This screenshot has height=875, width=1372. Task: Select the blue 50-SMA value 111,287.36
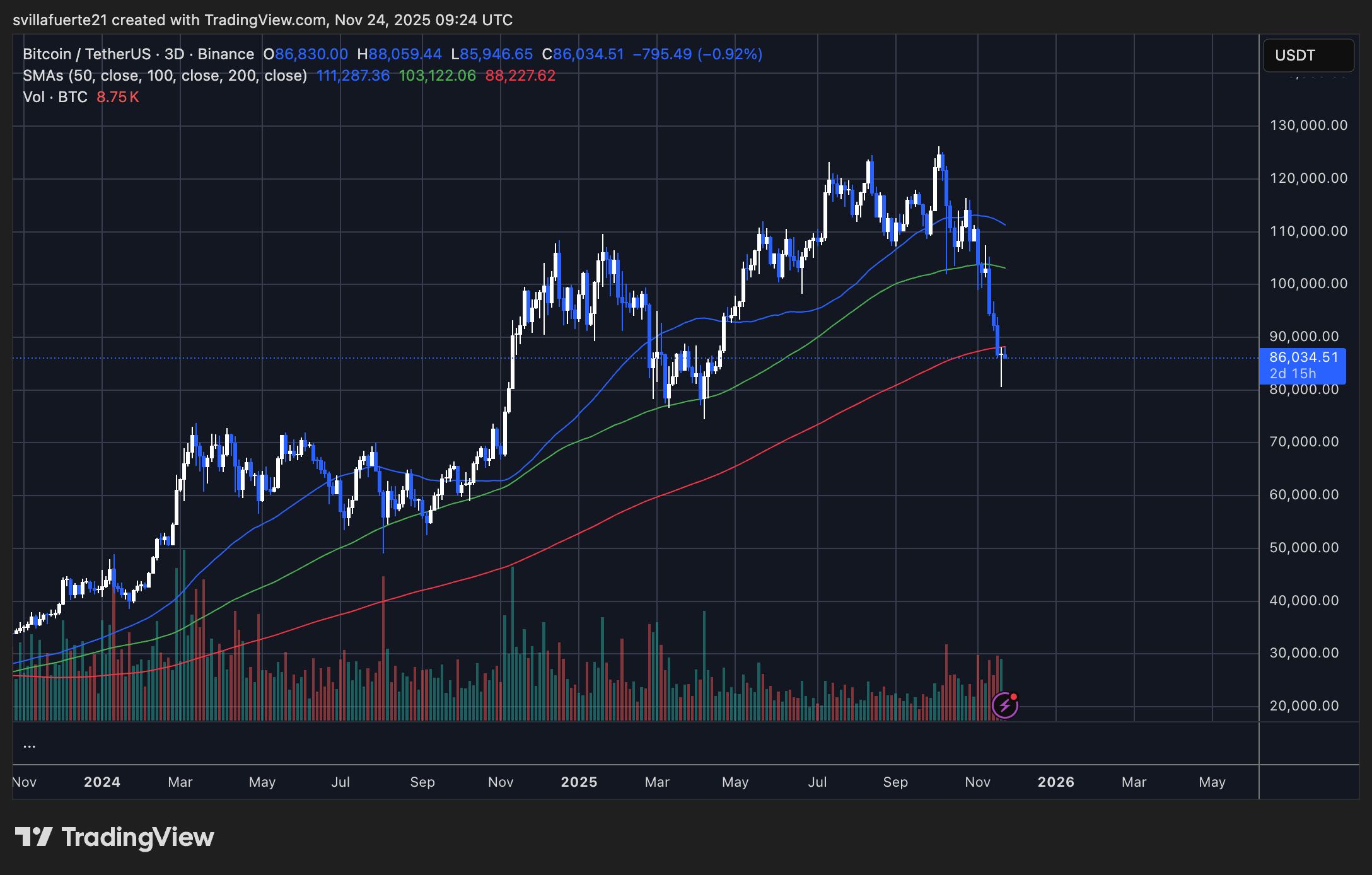(353, 76)
